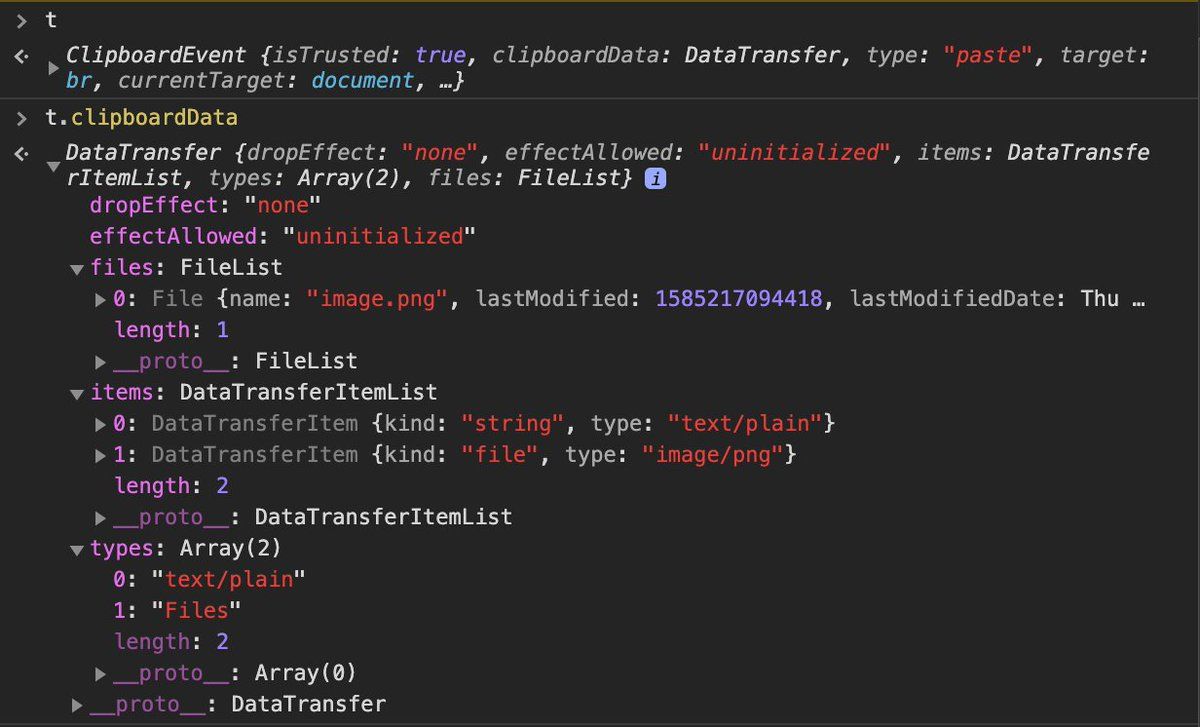Expand the ClipboardEvent object output
The height and width of the screenshot is (727, 1200).
tap(53, 68)
